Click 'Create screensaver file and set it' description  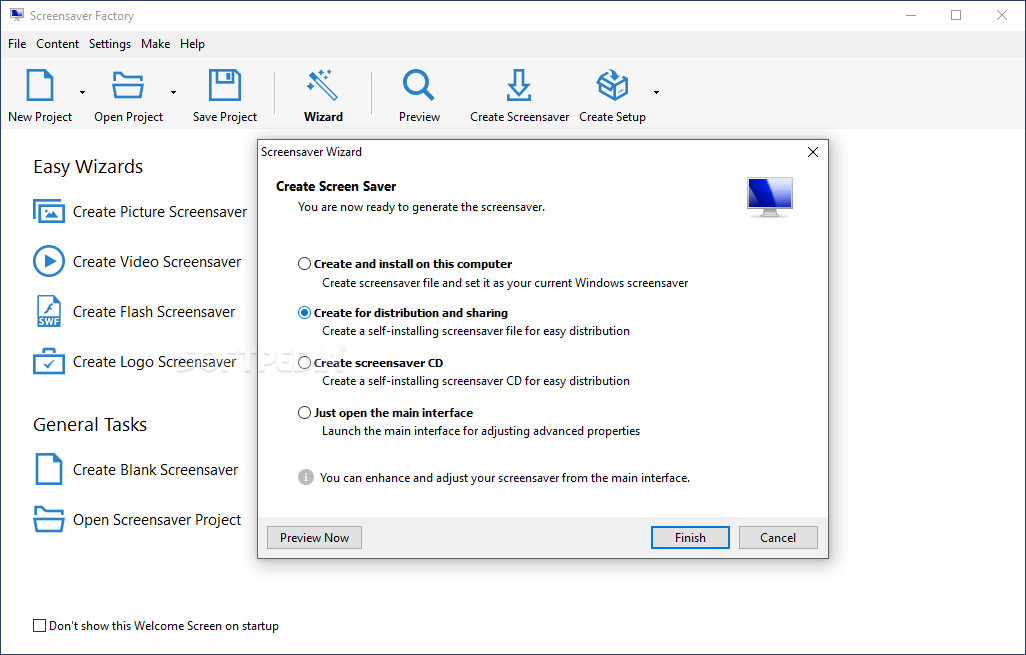[x=505, y=283]
